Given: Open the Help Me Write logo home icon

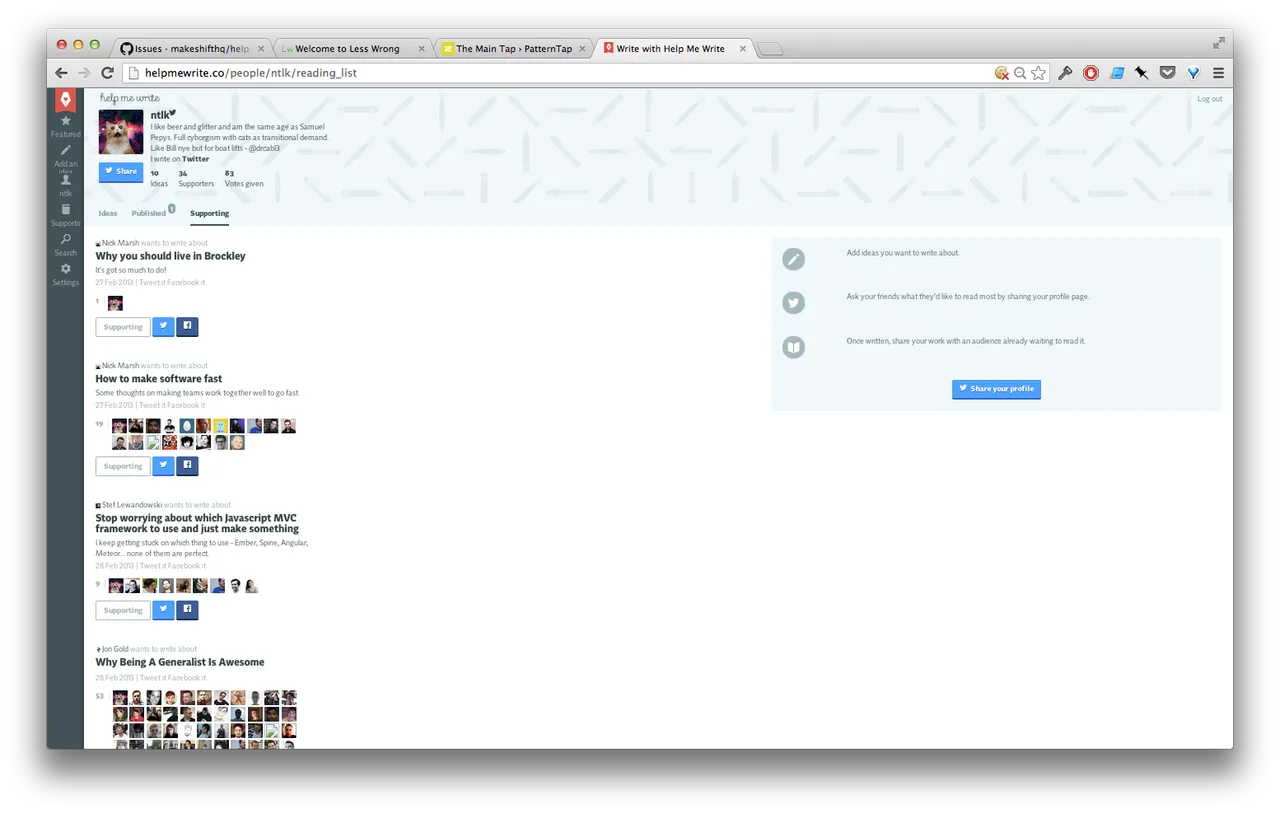Looking at the screenshot, I should point(65,99).
